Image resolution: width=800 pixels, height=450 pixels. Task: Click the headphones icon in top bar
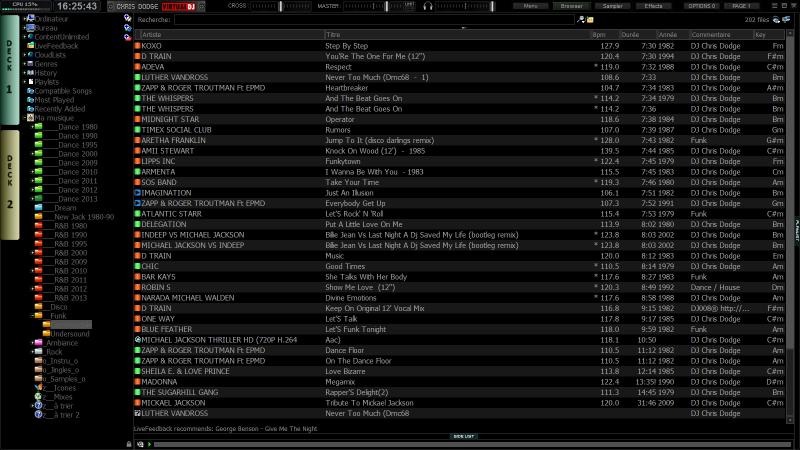tap(428, 6)
